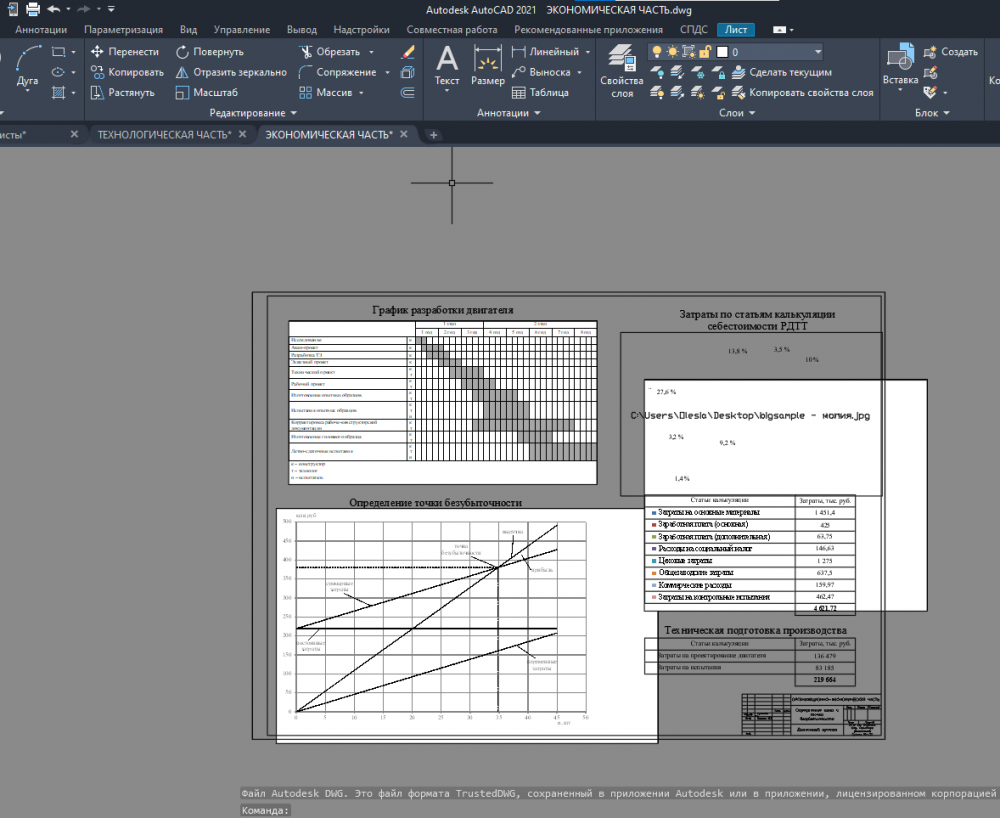This screenshot has width=1000, height=818.
Task: Click Table (Таблица) annotation command
Action: pyautogui.click(x=540, y=92)
